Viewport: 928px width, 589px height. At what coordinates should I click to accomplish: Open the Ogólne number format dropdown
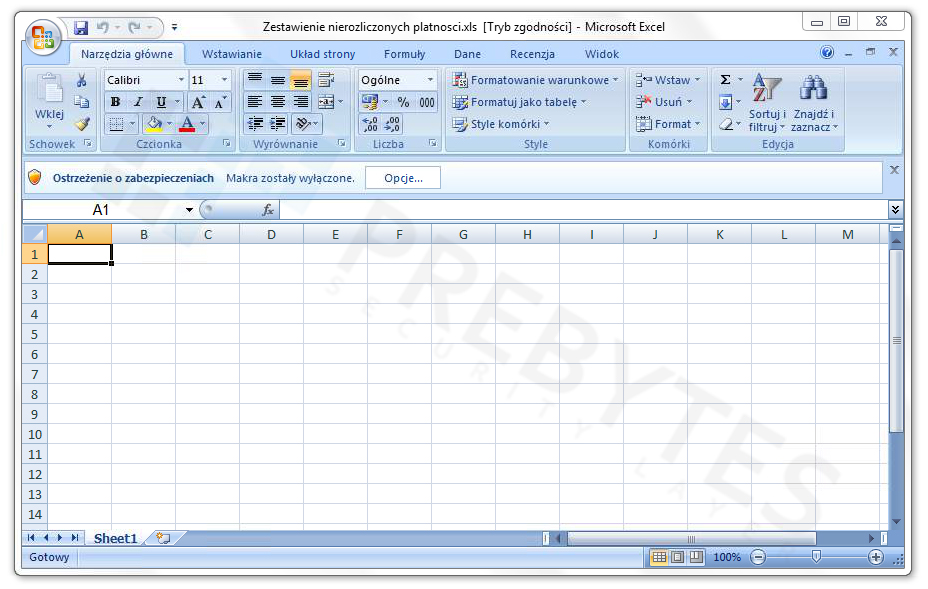(x=430, y=80)
